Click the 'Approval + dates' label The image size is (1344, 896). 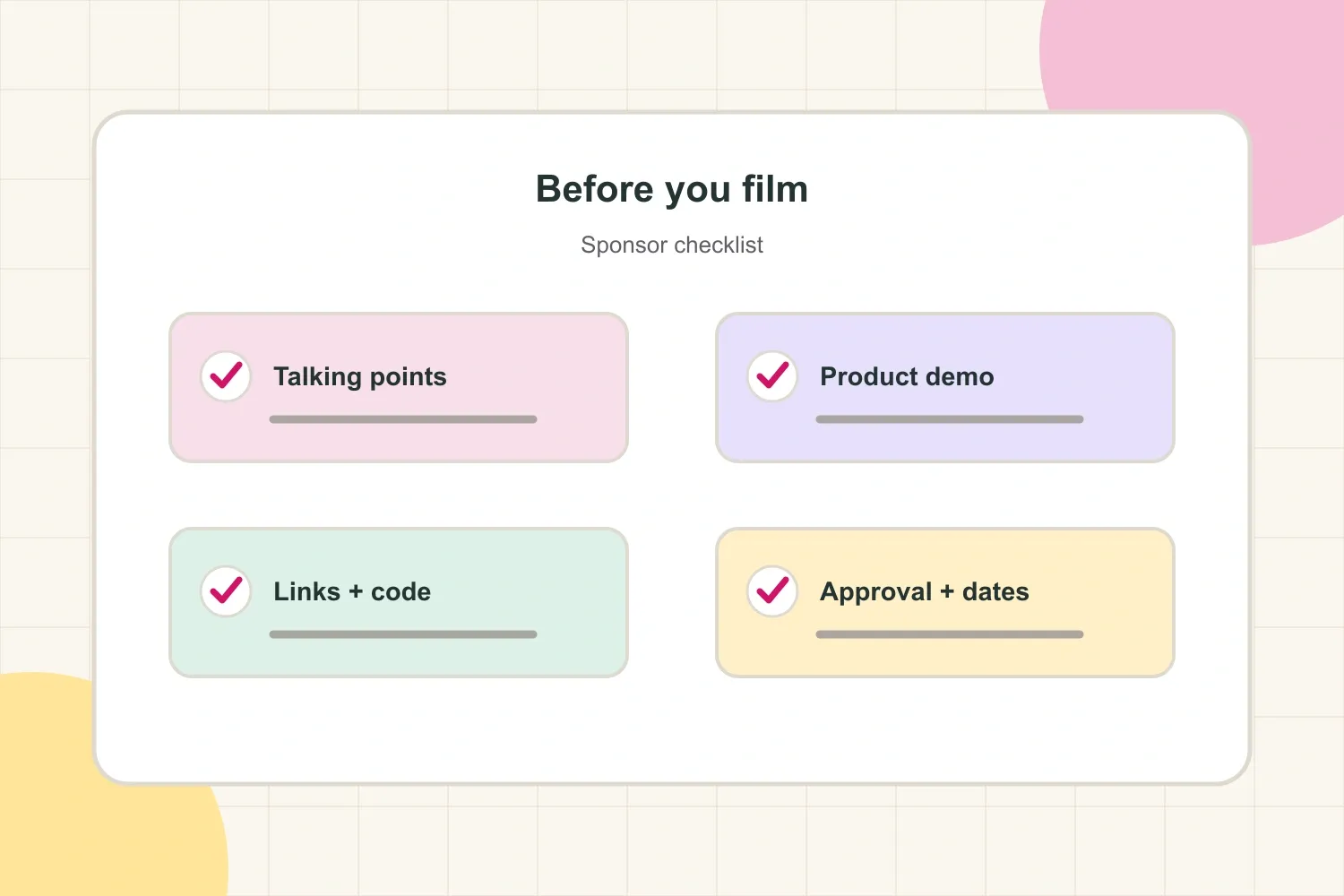coord(925,592)
